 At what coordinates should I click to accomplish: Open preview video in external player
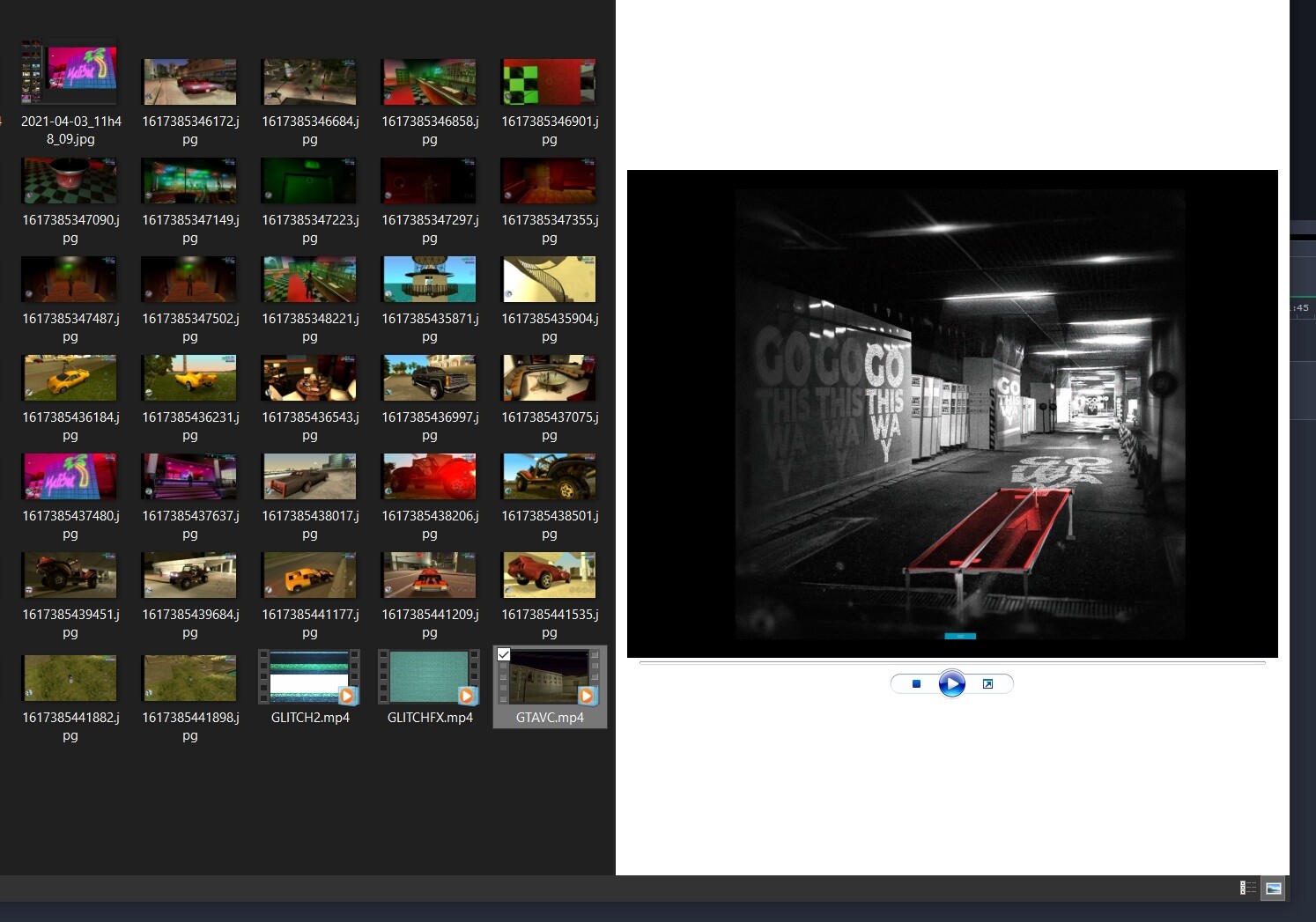987,683
